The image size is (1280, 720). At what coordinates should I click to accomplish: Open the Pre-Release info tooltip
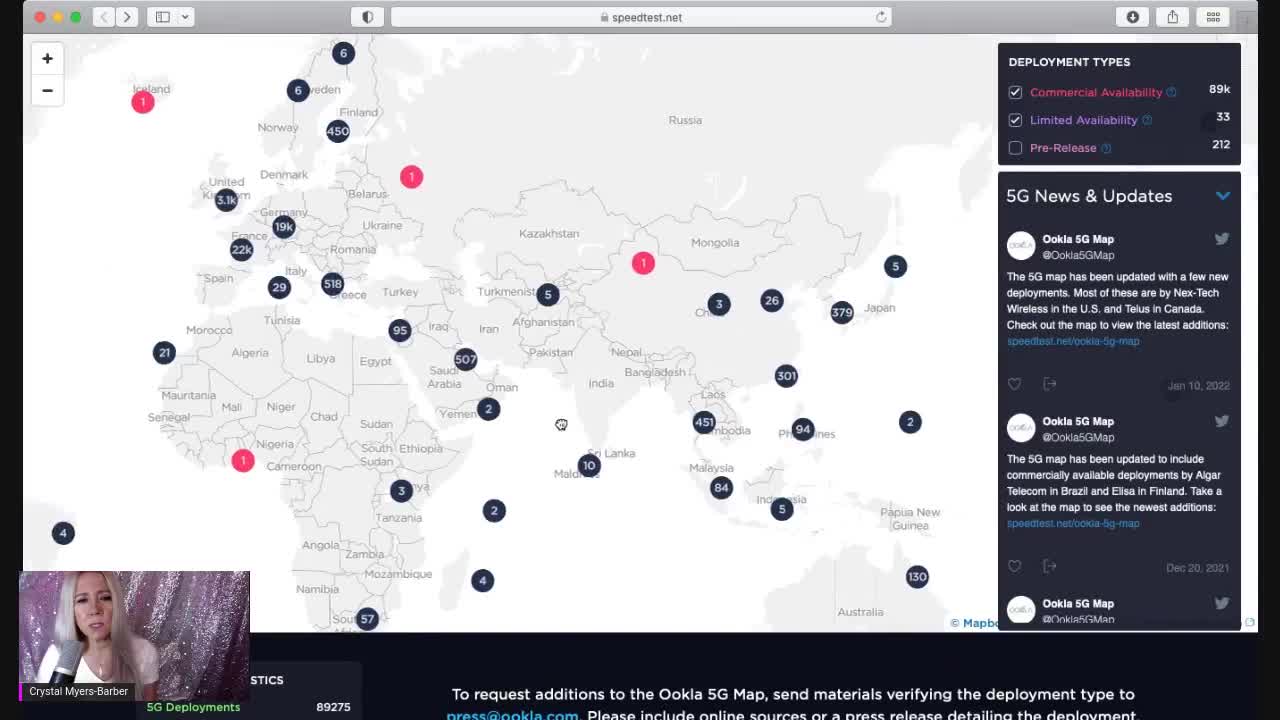pyautogui.click(x=1106, y=148)
